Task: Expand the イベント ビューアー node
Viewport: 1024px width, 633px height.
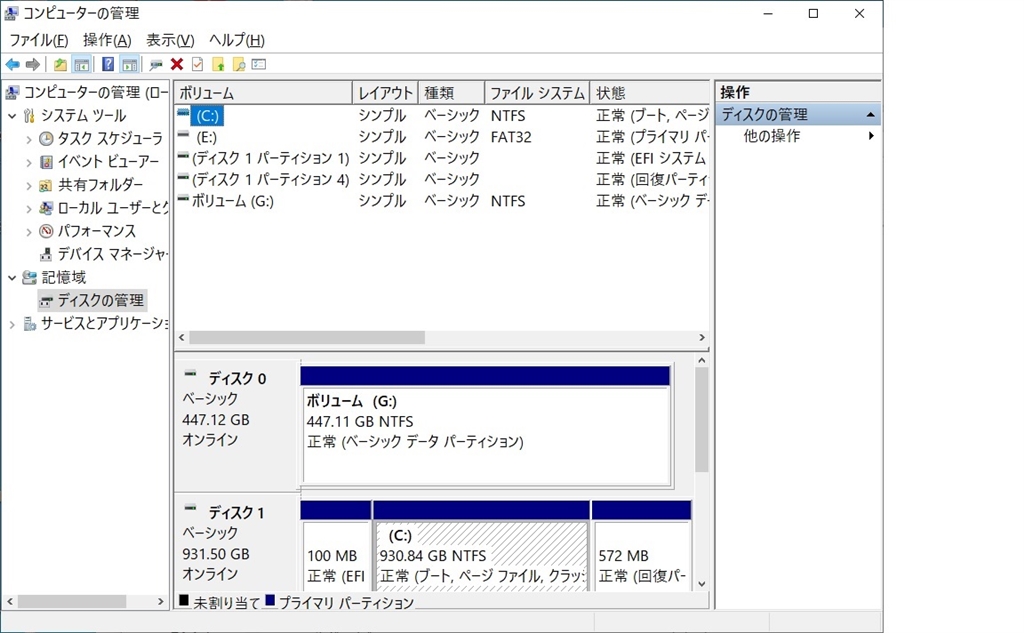Action: pyautogui.click(x=28, y=162)
